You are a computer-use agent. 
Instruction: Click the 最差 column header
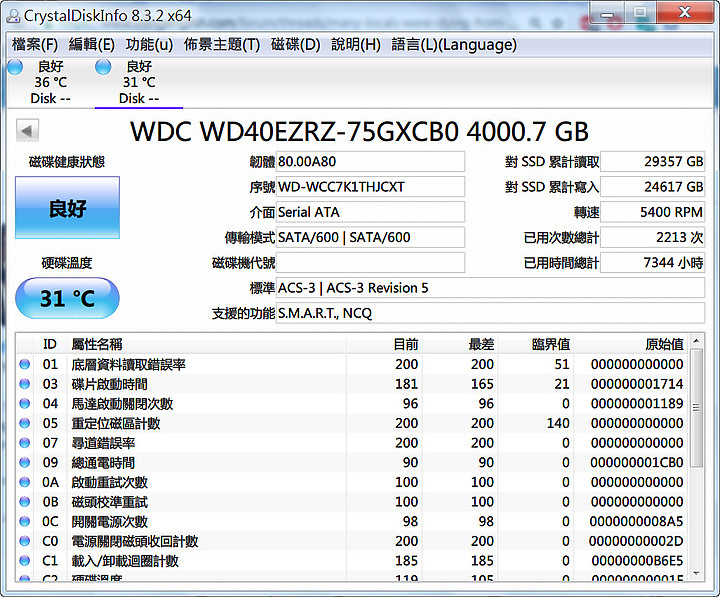coord(461,344)
